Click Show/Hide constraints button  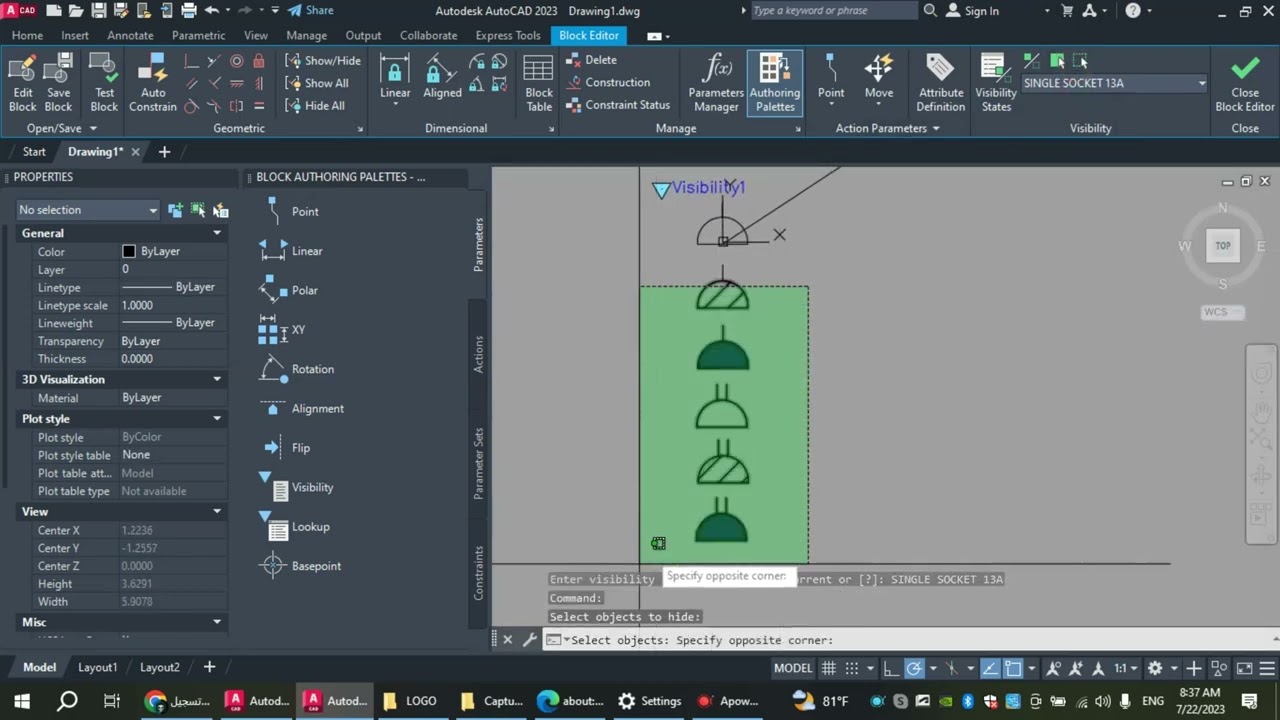[x=323, y=60]
